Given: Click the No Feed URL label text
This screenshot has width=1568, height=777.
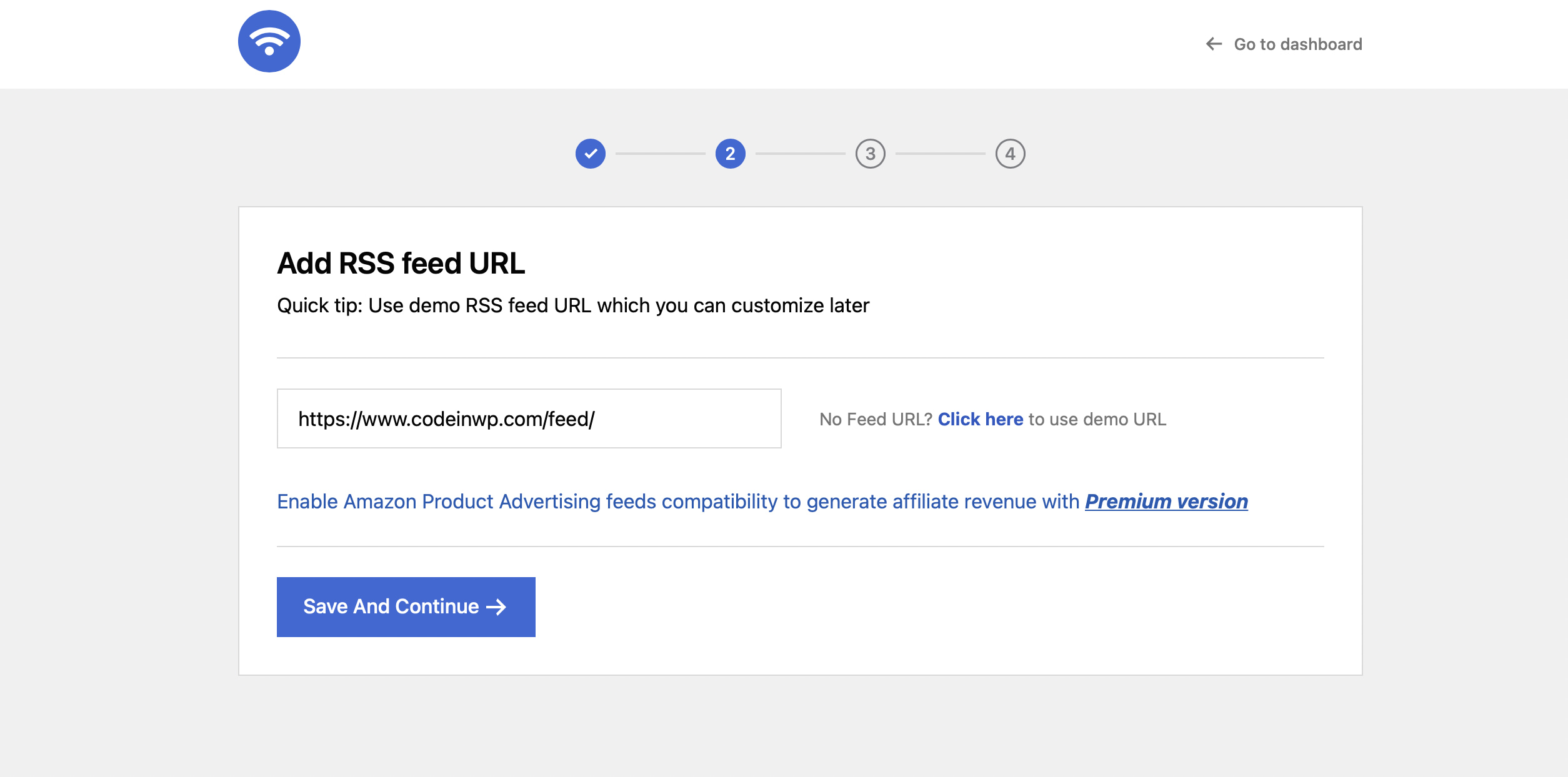Looking at the screenshot, I should click(875, 419).
